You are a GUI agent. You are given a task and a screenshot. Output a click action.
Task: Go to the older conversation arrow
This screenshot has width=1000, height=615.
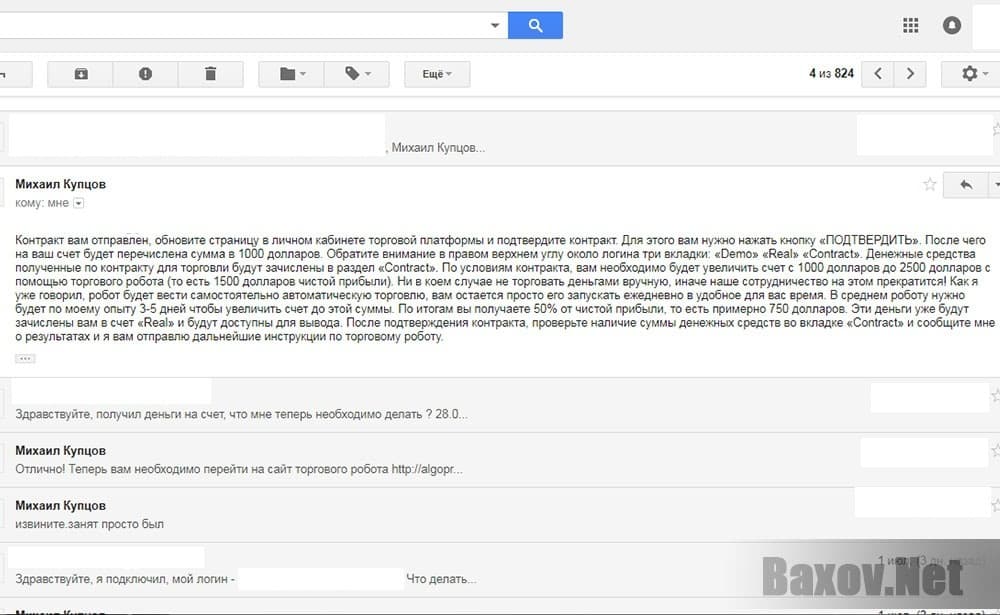pyautogui.click(x=909, y=74)
